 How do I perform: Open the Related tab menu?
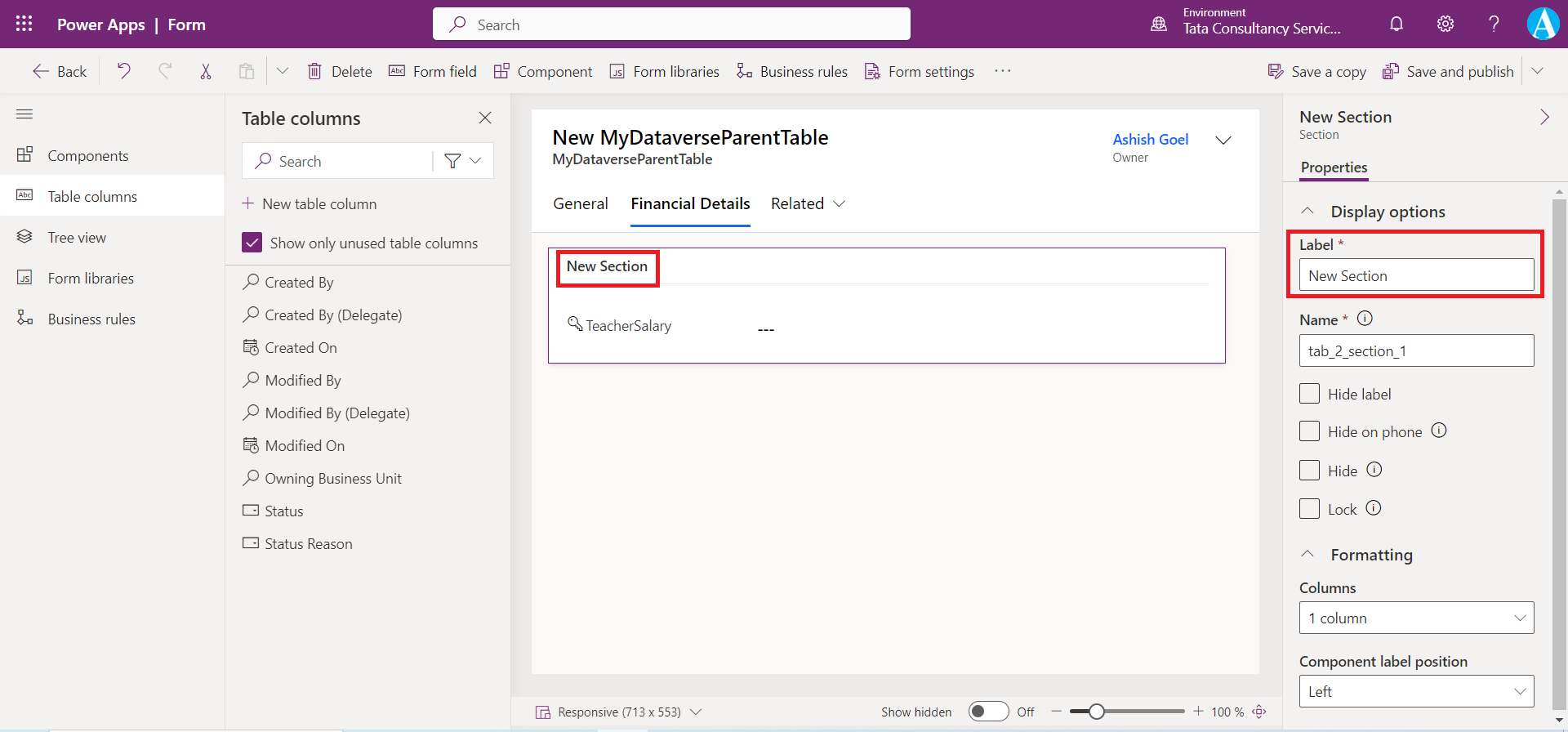[807, 203]
